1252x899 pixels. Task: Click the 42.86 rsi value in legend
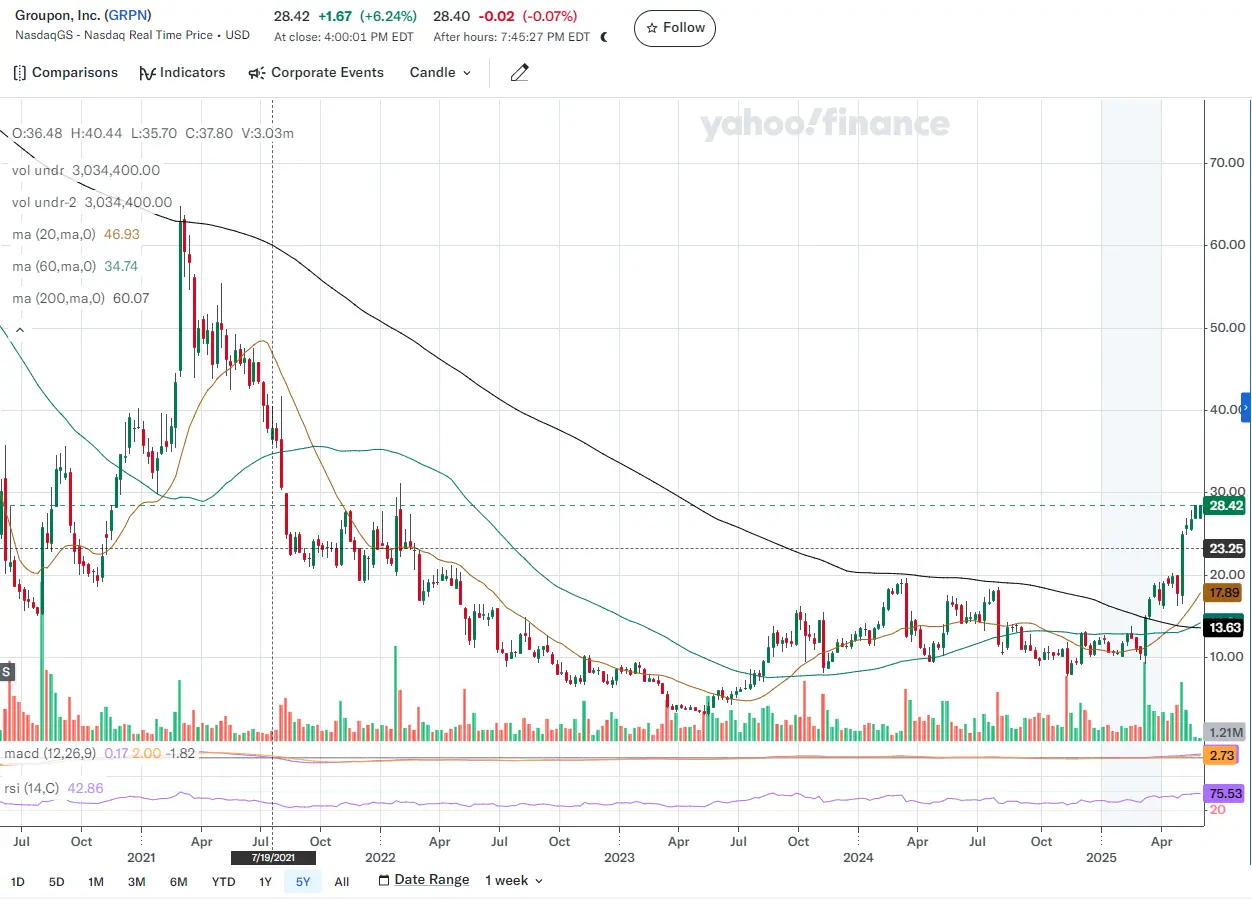[84, 788]
